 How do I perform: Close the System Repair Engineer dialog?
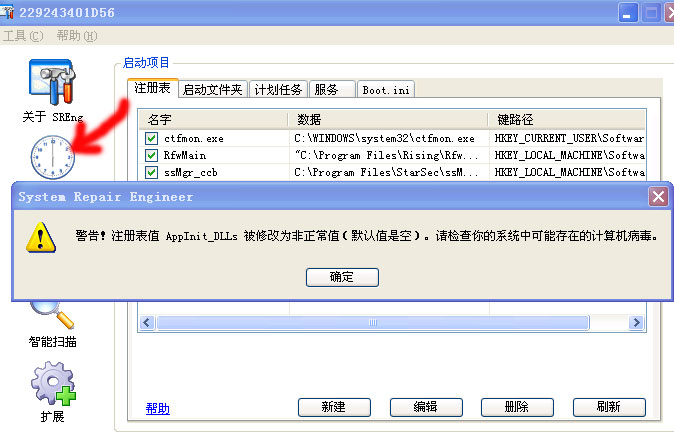[658, 197]
